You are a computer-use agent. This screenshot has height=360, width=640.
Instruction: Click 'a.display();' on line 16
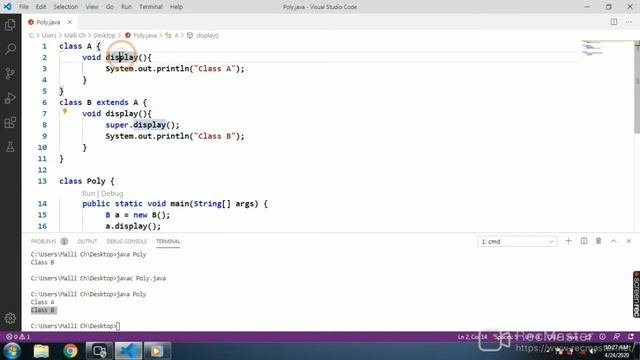[x=133, y=226]
